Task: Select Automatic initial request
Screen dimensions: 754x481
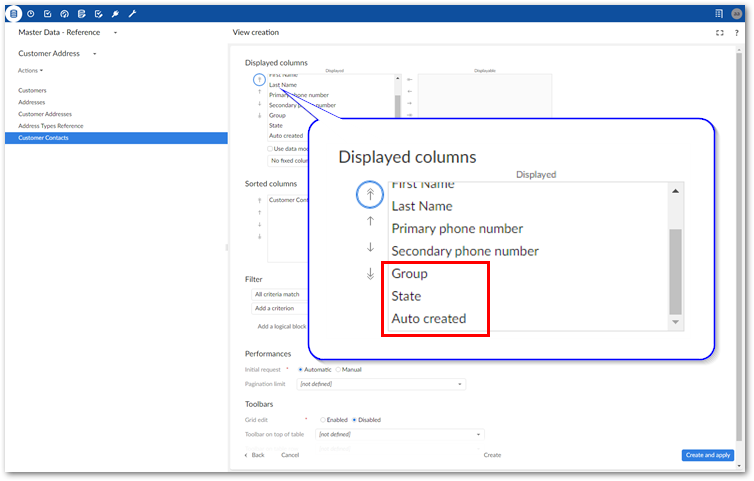Action: pos(301,369)
